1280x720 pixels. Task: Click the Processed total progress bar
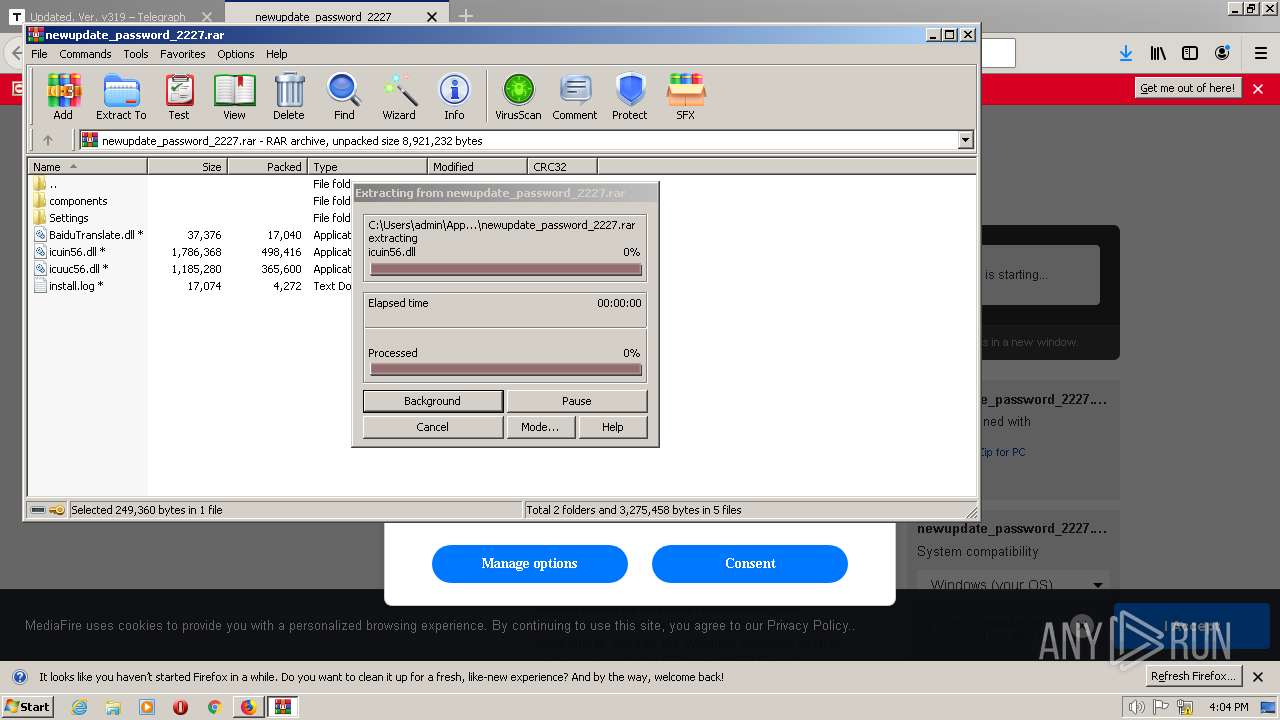coord(505,369)
